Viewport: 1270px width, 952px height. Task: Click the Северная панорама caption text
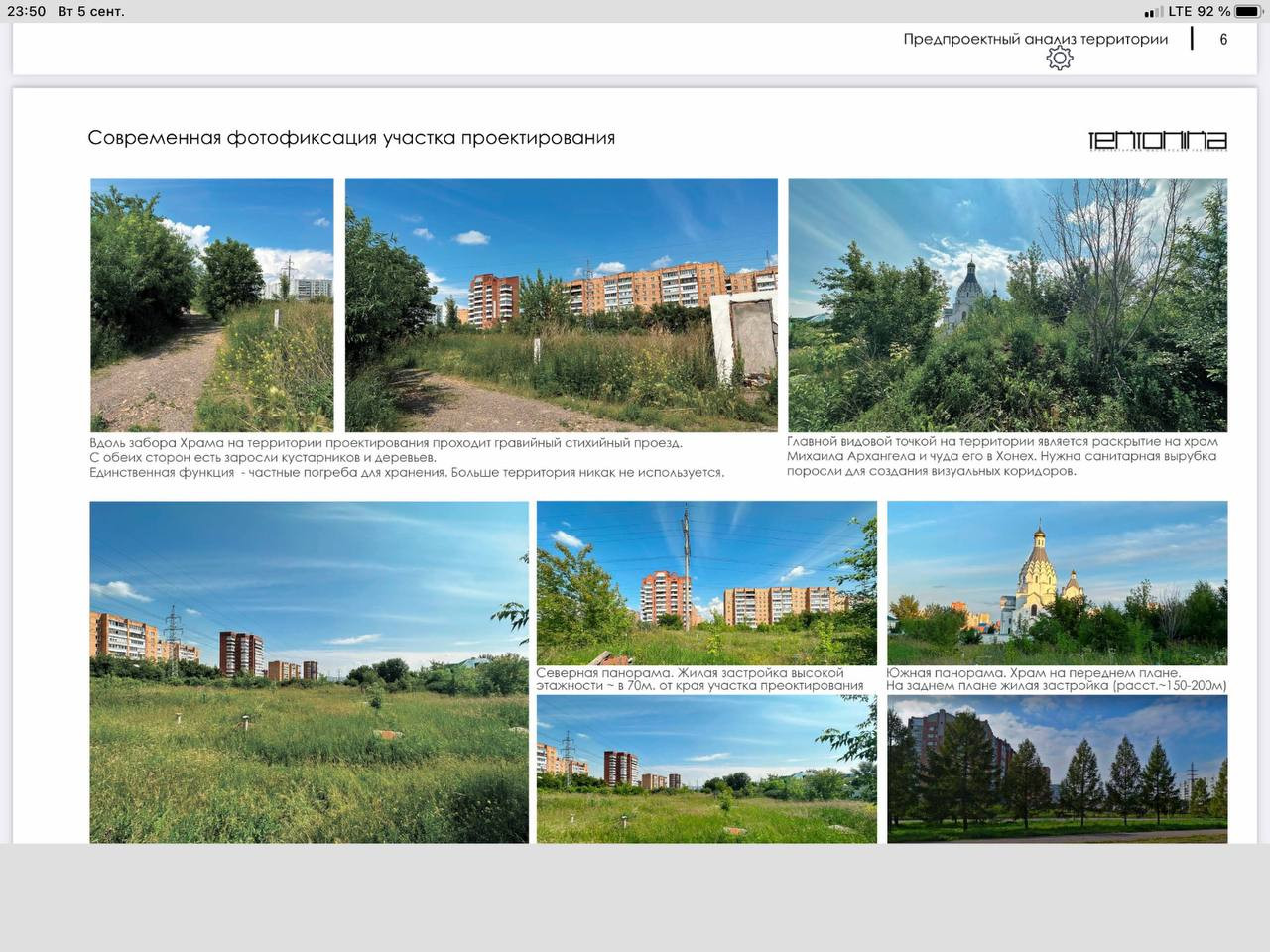pyautogui.click(x=699, y=679)
